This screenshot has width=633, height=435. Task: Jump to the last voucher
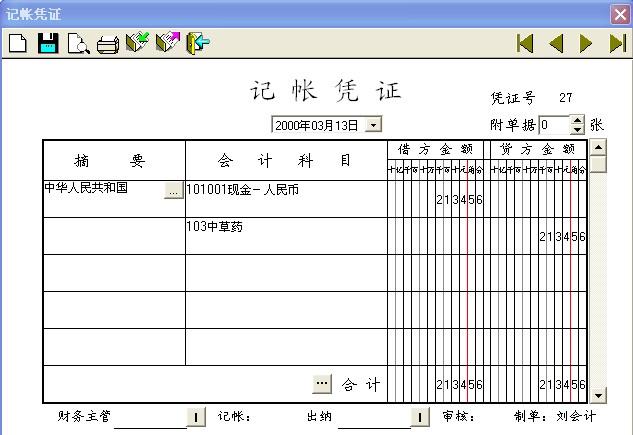618,43
